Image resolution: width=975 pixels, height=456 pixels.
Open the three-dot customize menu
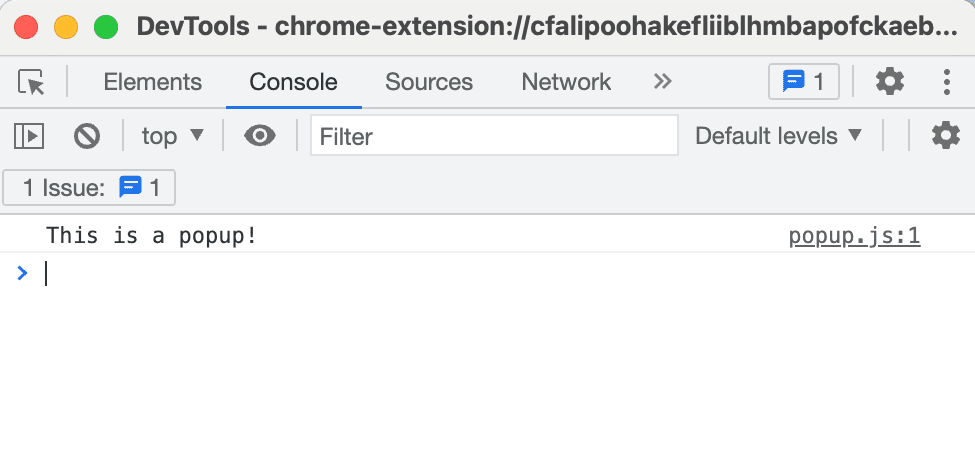[x=946, y=82]
